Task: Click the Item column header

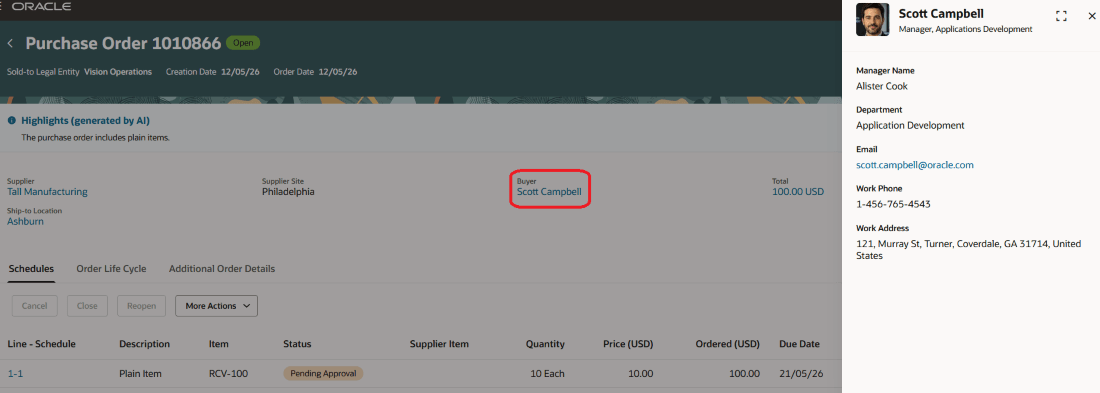Action: 218,345
